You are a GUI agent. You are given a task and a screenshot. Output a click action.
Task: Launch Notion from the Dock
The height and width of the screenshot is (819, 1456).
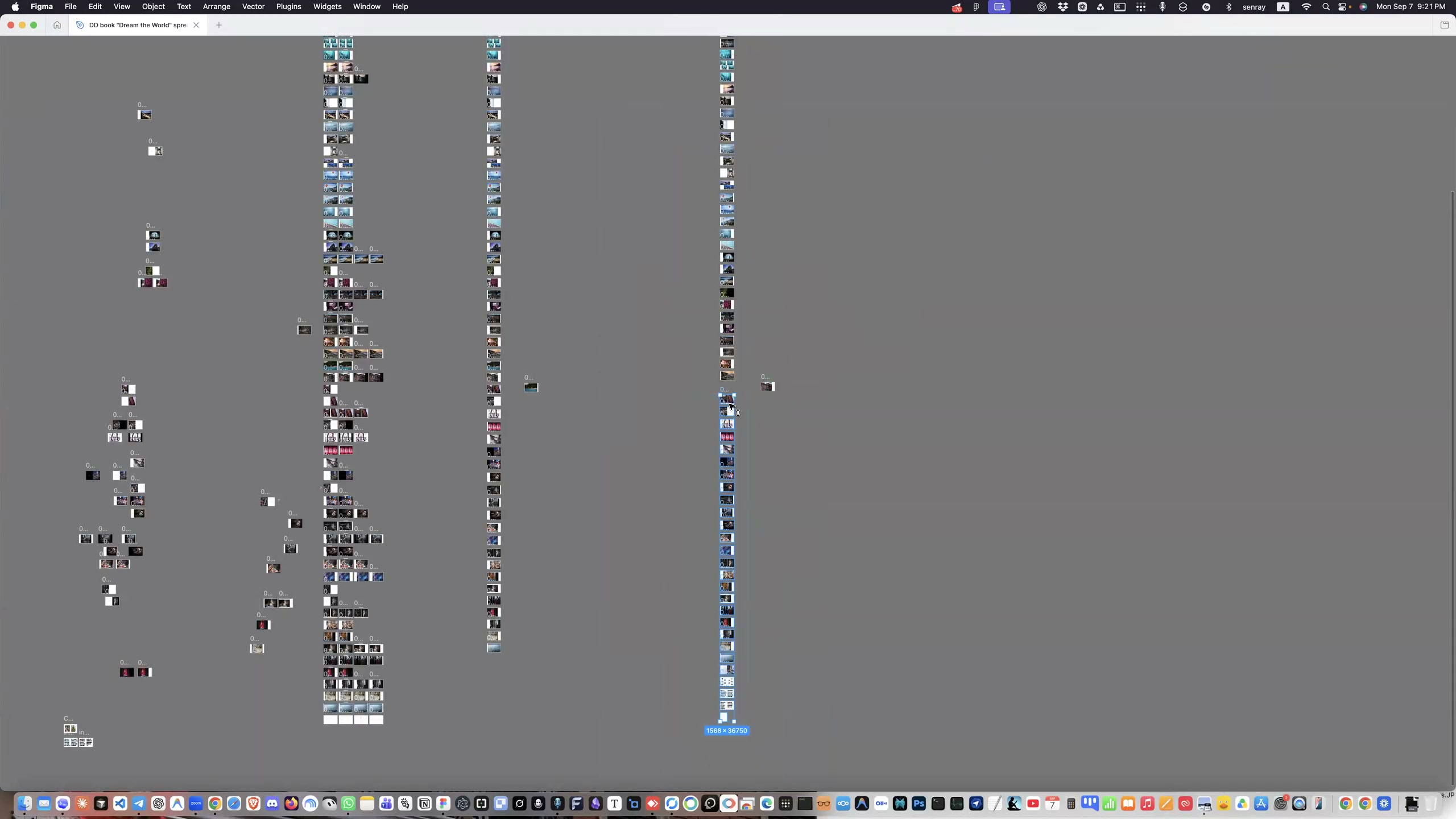(x=424, y=804)
